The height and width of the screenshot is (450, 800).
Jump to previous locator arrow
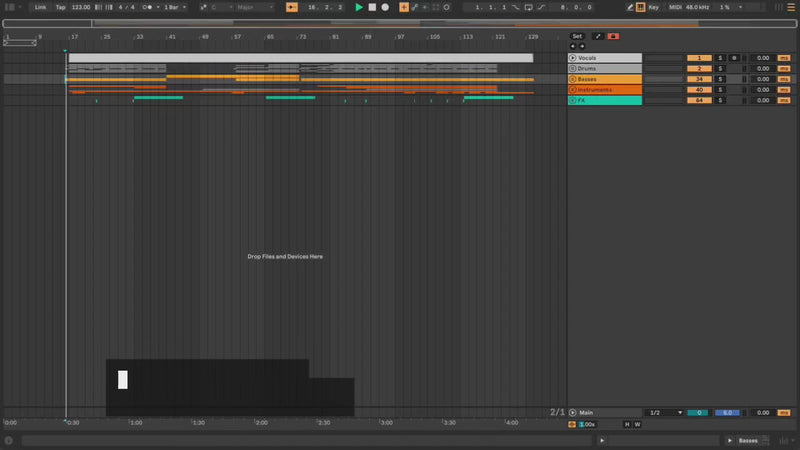572,47
